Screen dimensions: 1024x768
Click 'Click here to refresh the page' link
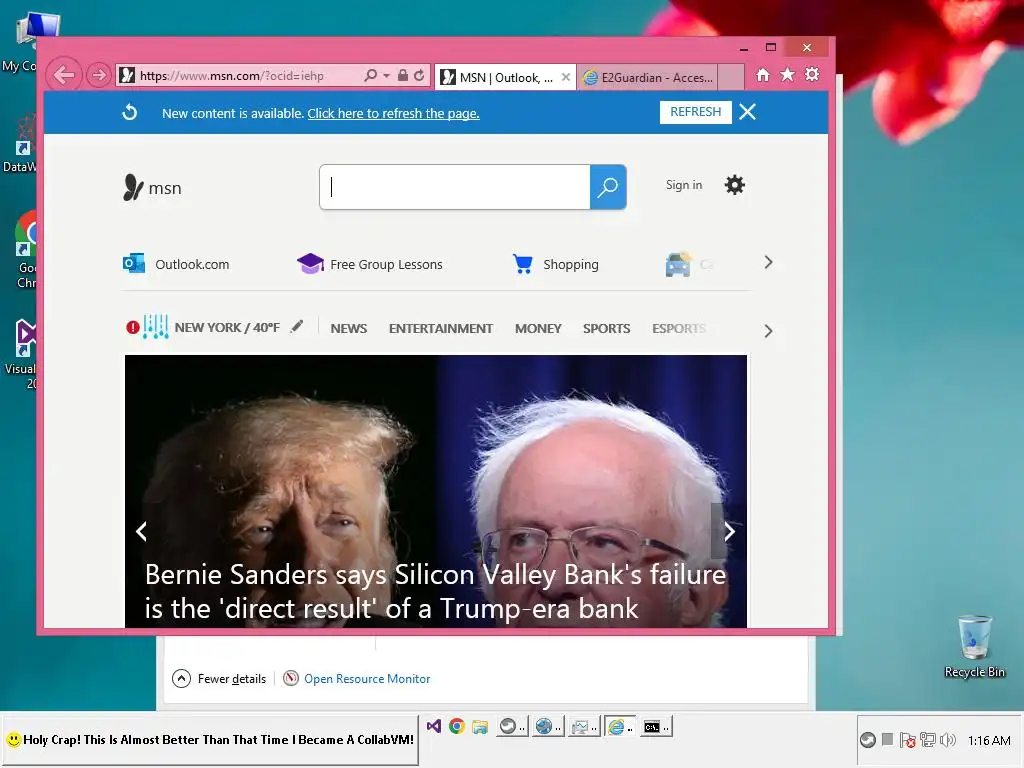393,114
